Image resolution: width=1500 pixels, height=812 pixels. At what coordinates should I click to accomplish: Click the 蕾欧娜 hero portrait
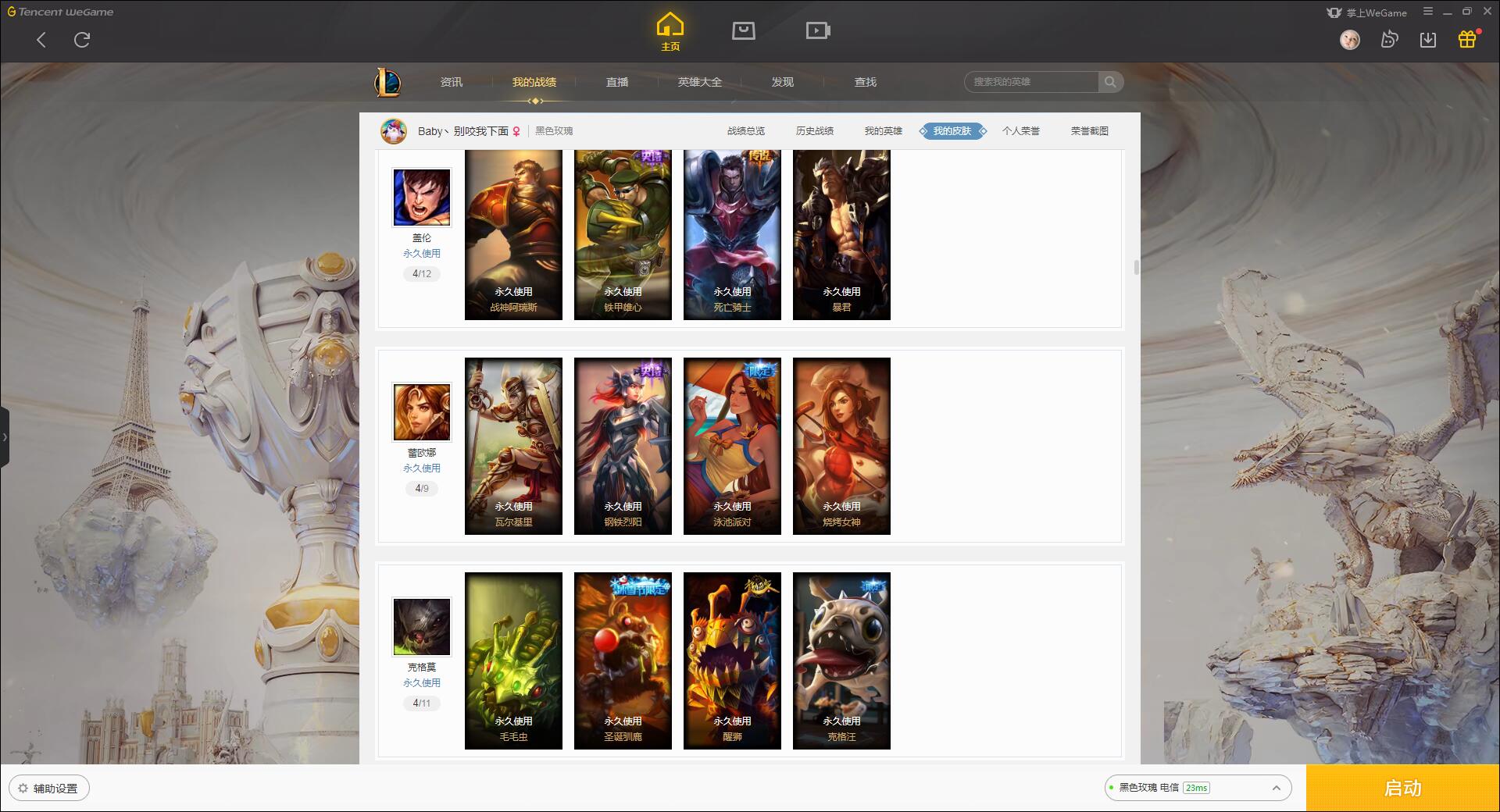pyautogui.click(x=422, y=412)
